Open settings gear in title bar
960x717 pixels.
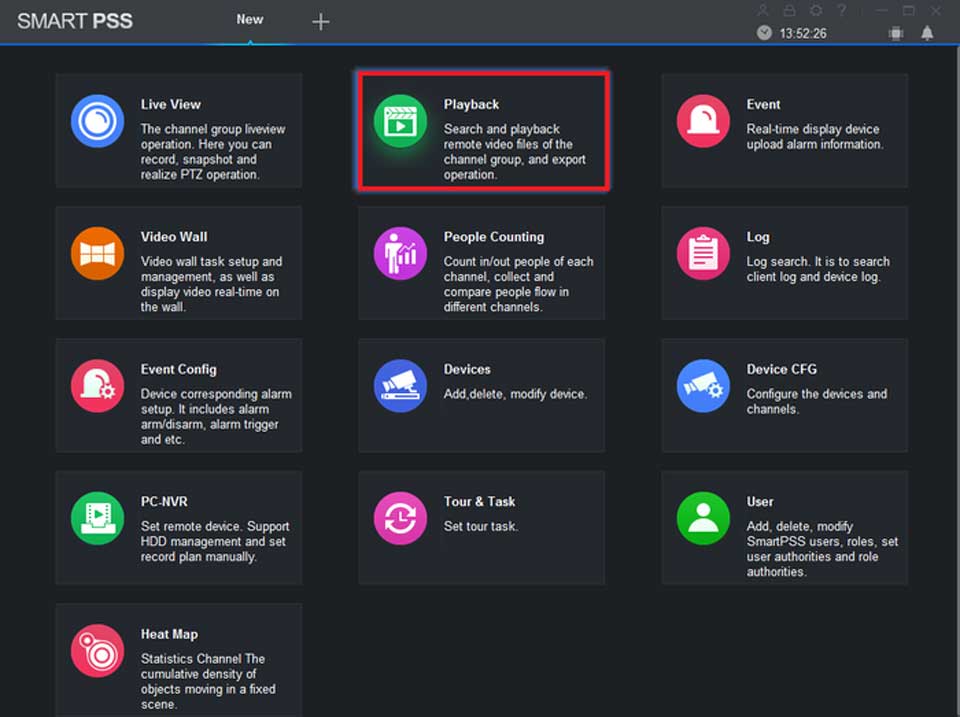[x=816, y=10]
